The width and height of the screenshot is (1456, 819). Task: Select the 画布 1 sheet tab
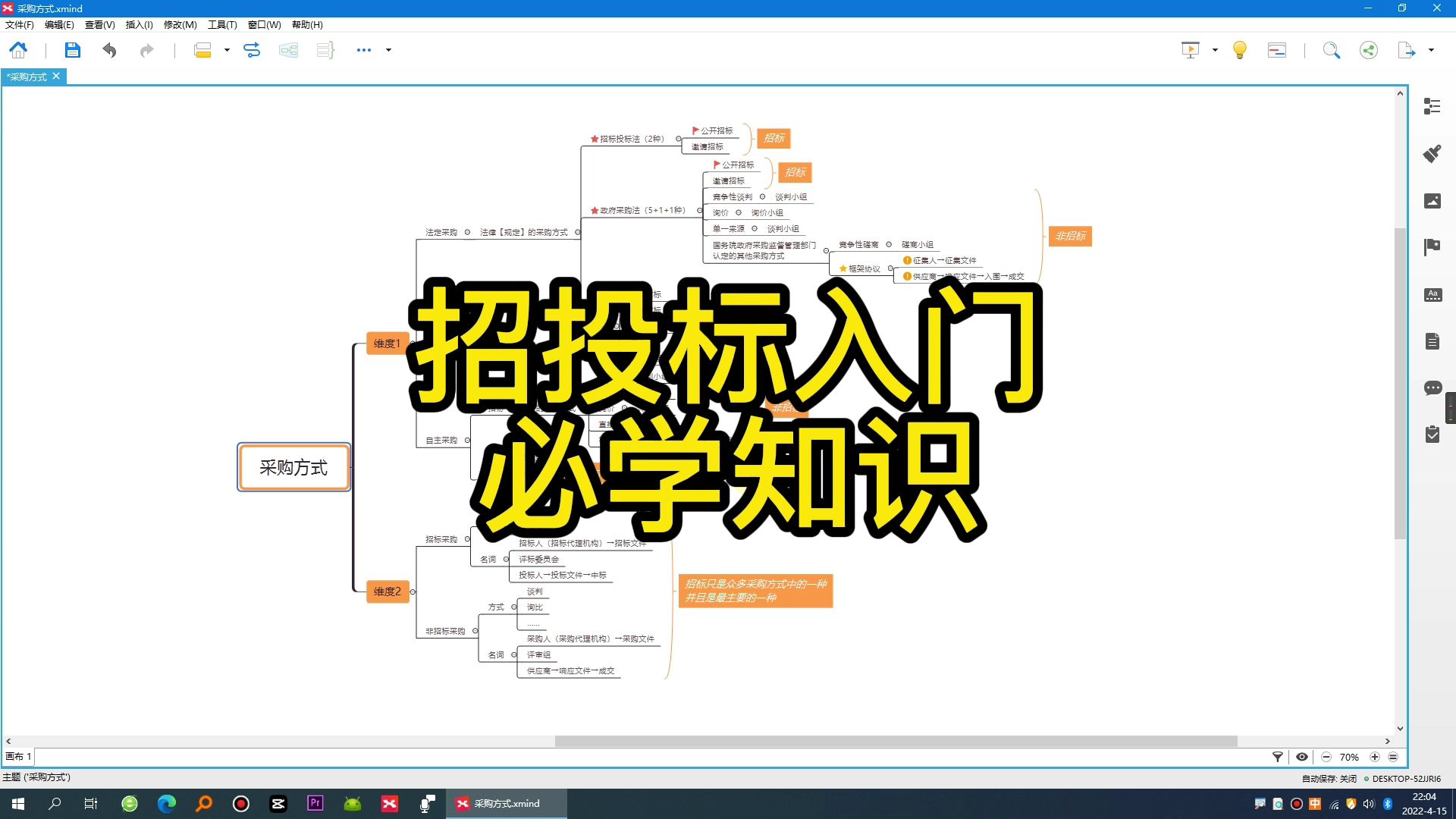[18, 757]
